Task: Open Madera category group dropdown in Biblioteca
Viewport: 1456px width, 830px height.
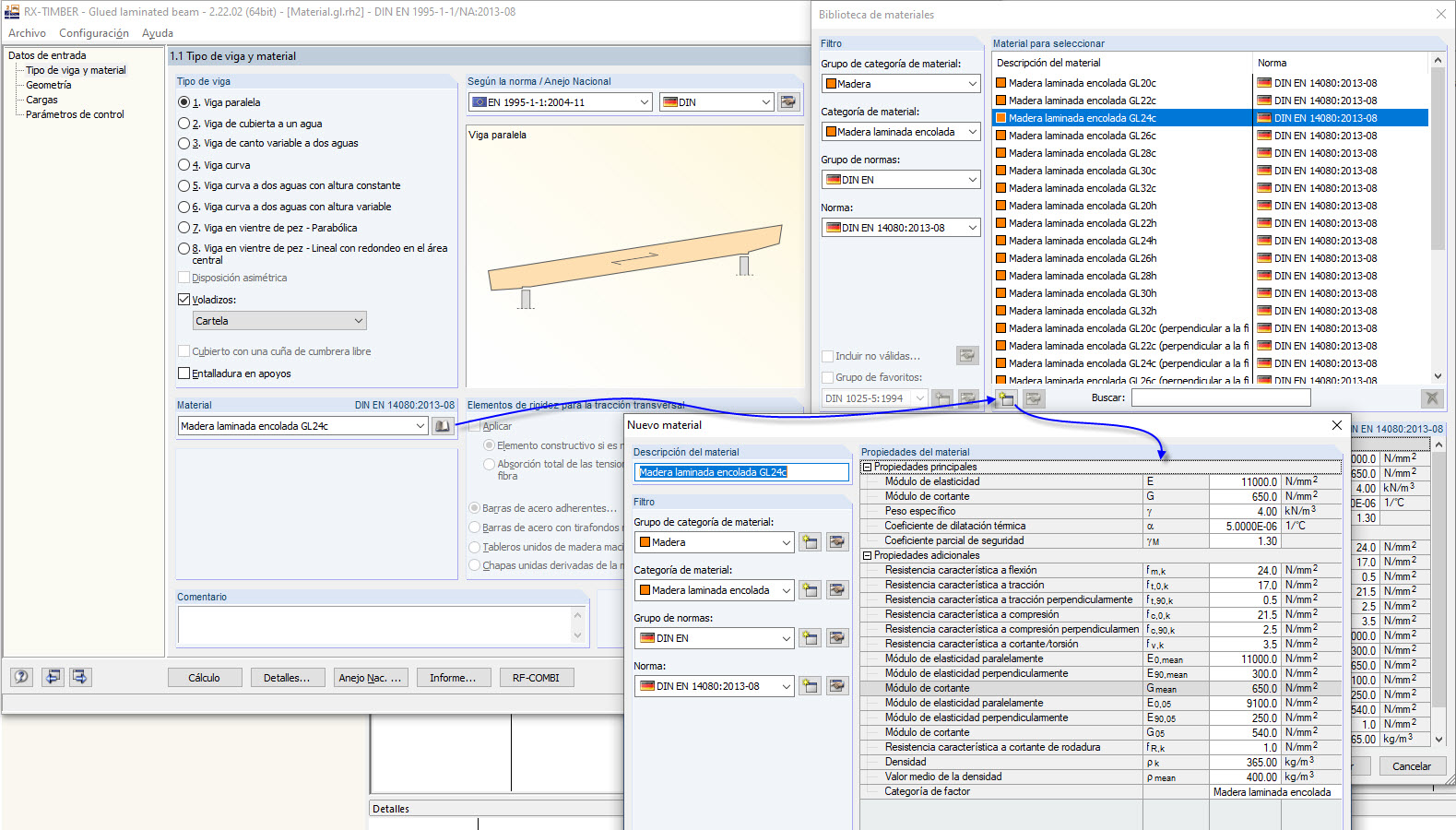Action: pos(901,84)
